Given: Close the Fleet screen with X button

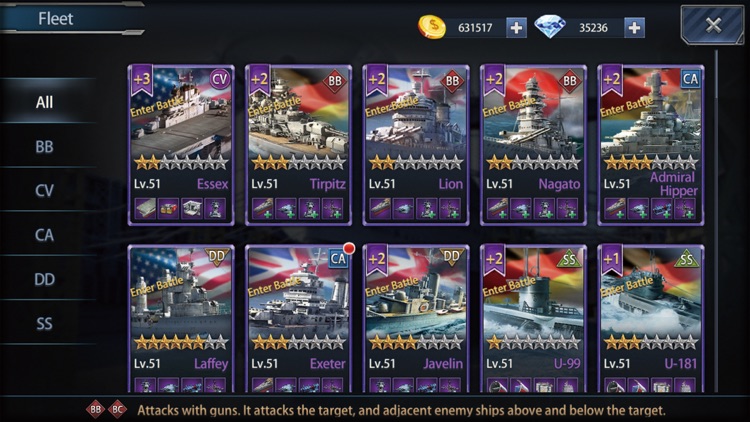Looking at the screenshot, I should [713, 25].
